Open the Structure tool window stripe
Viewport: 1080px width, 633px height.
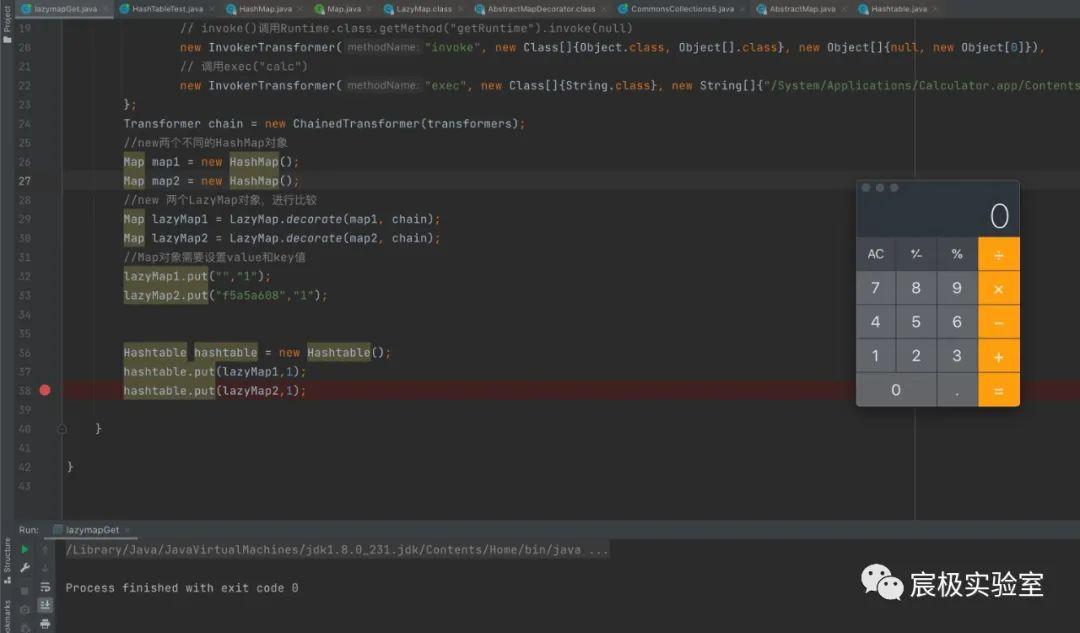pyautogui.click(x=7, y=560)
